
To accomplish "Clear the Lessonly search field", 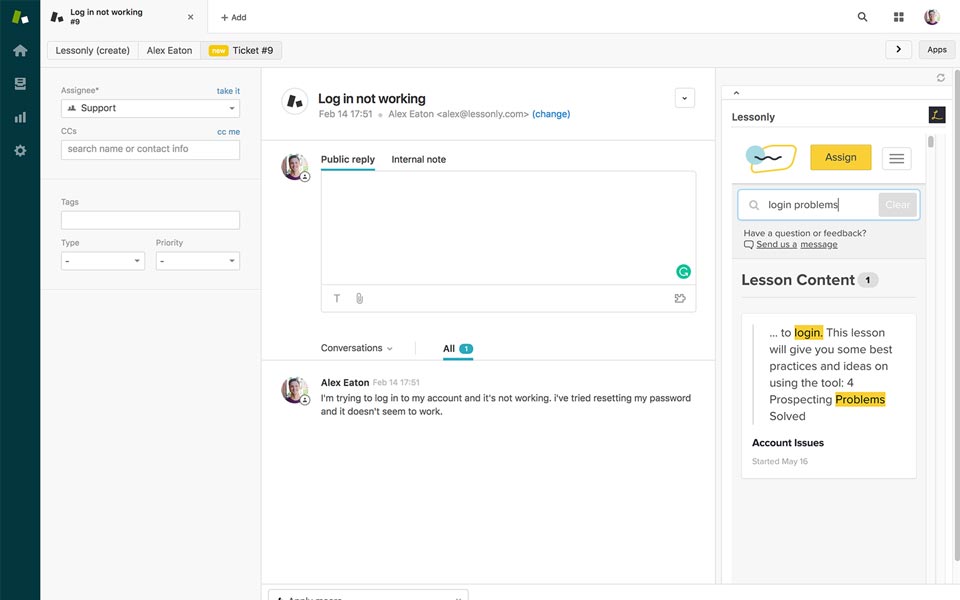I will click(x=898, y=205).
